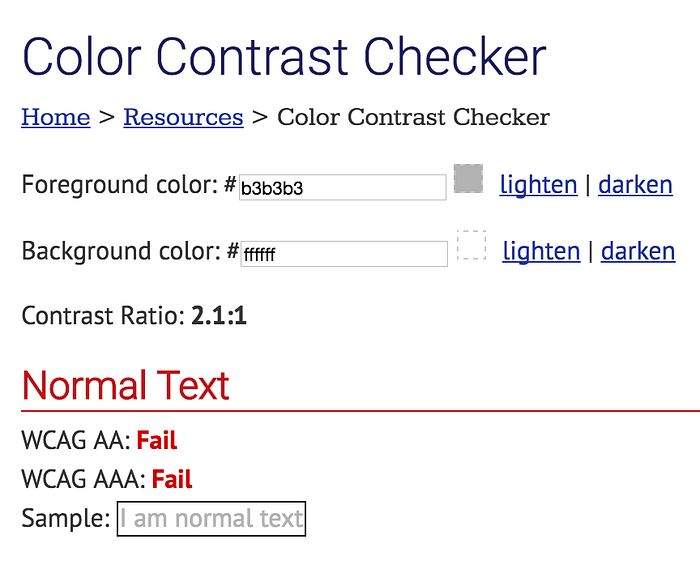Click the WCAG AAA Fail result
The width and height of the screenshot is (700, 566).
click(172, 479)
